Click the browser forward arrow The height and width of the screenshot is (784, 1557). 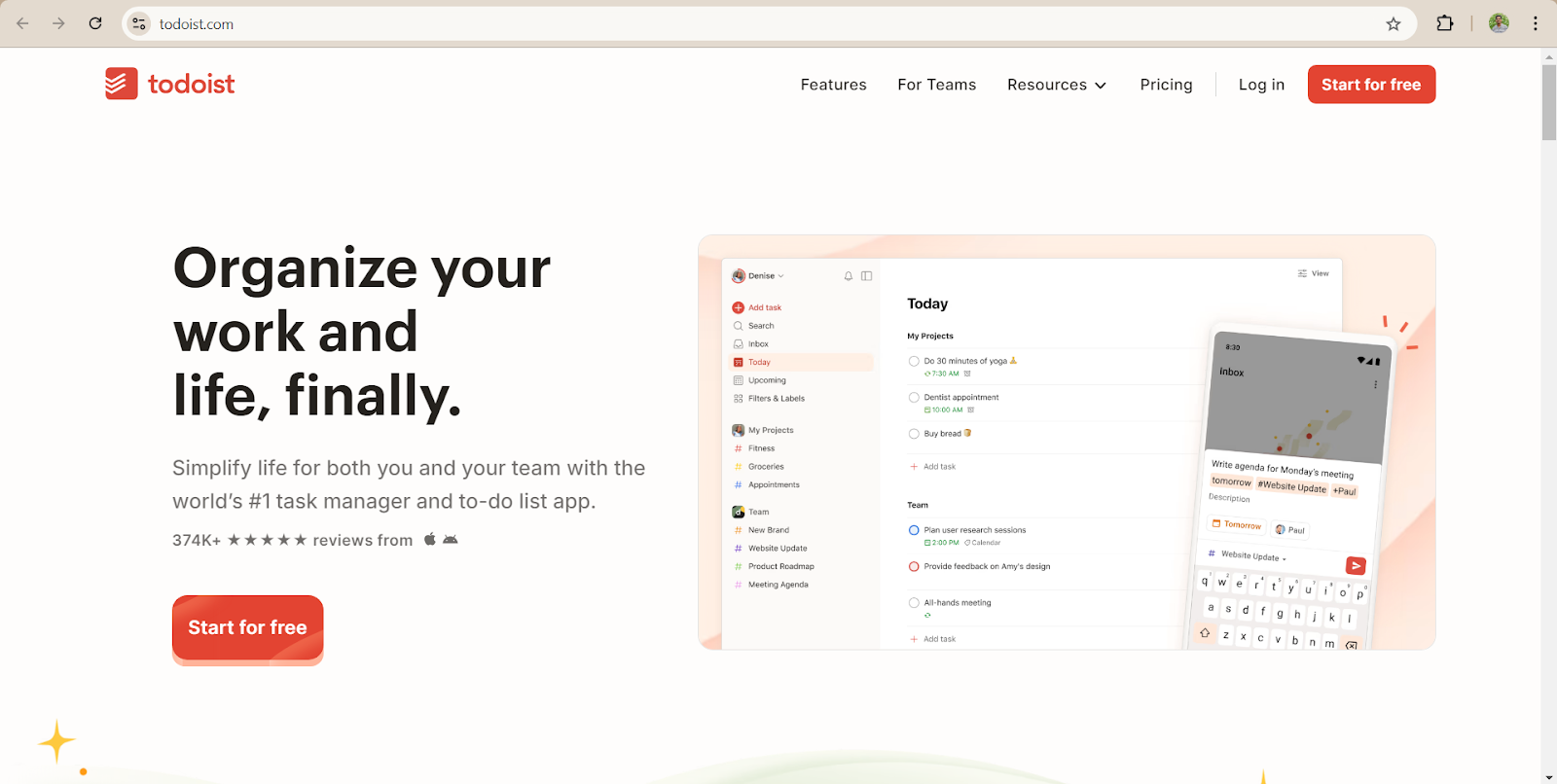click(x=58, y=23)
